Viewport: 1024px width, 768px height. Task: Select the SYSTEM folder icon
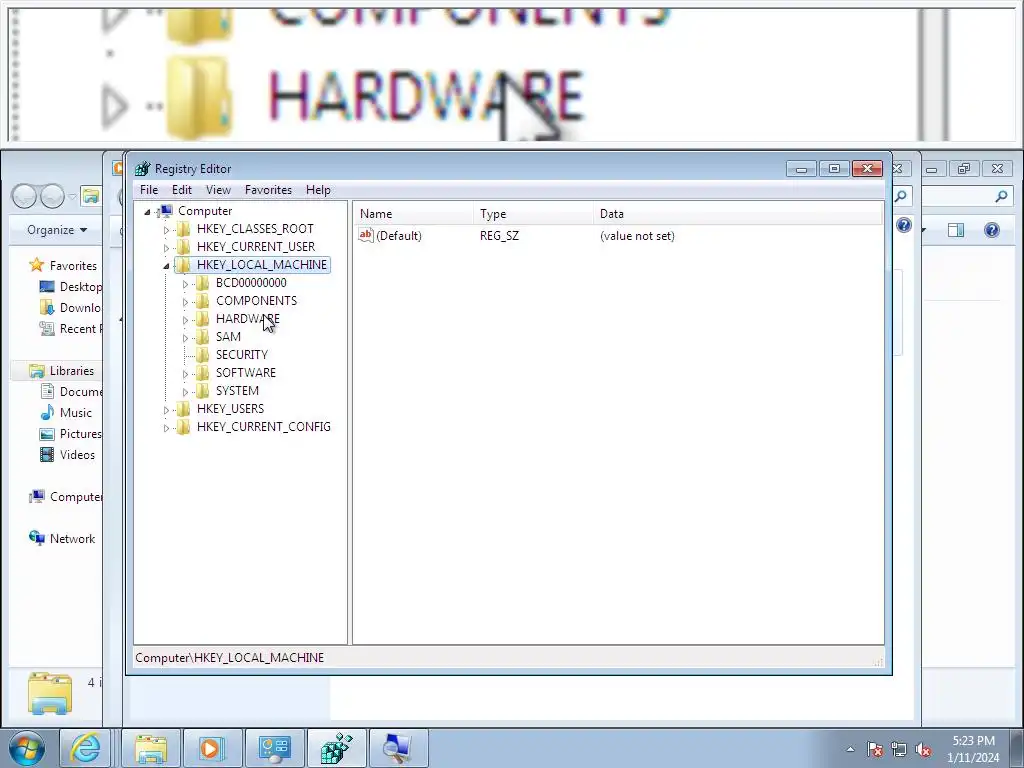(202, 390)
